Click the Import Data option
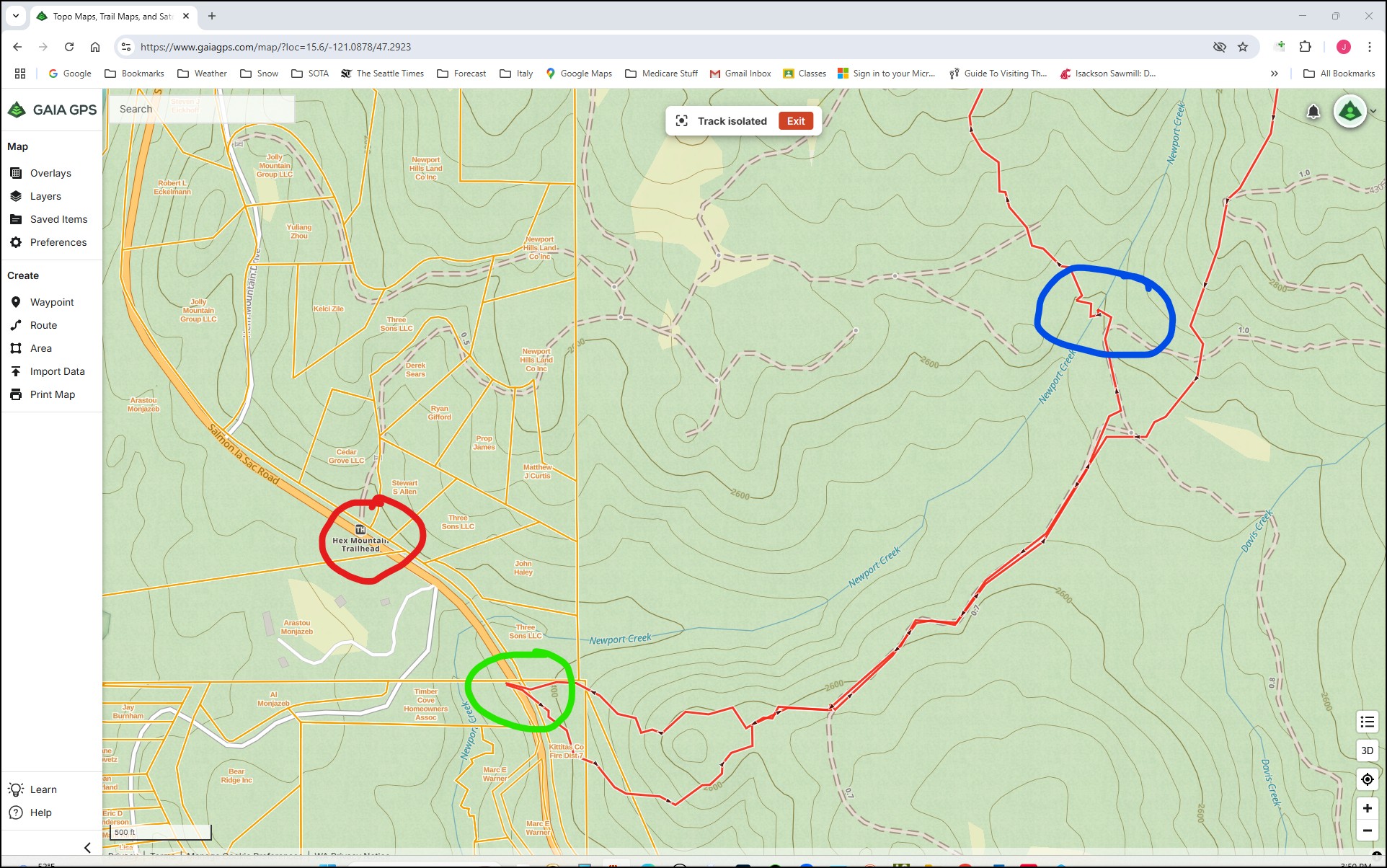 click(57, 371)
